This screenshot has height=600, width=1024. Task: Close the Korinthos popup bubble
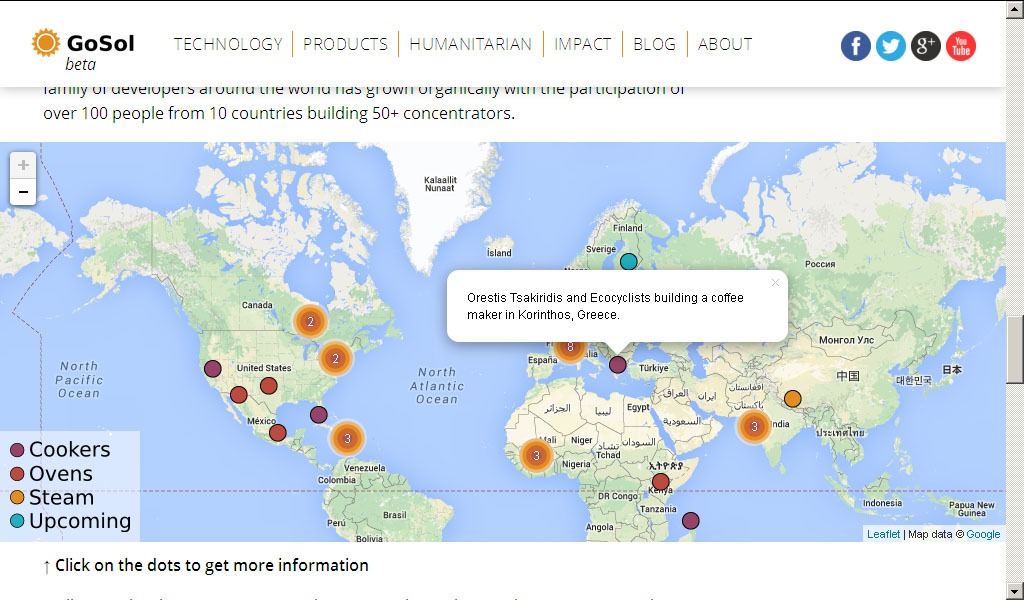tap(775, 283)
